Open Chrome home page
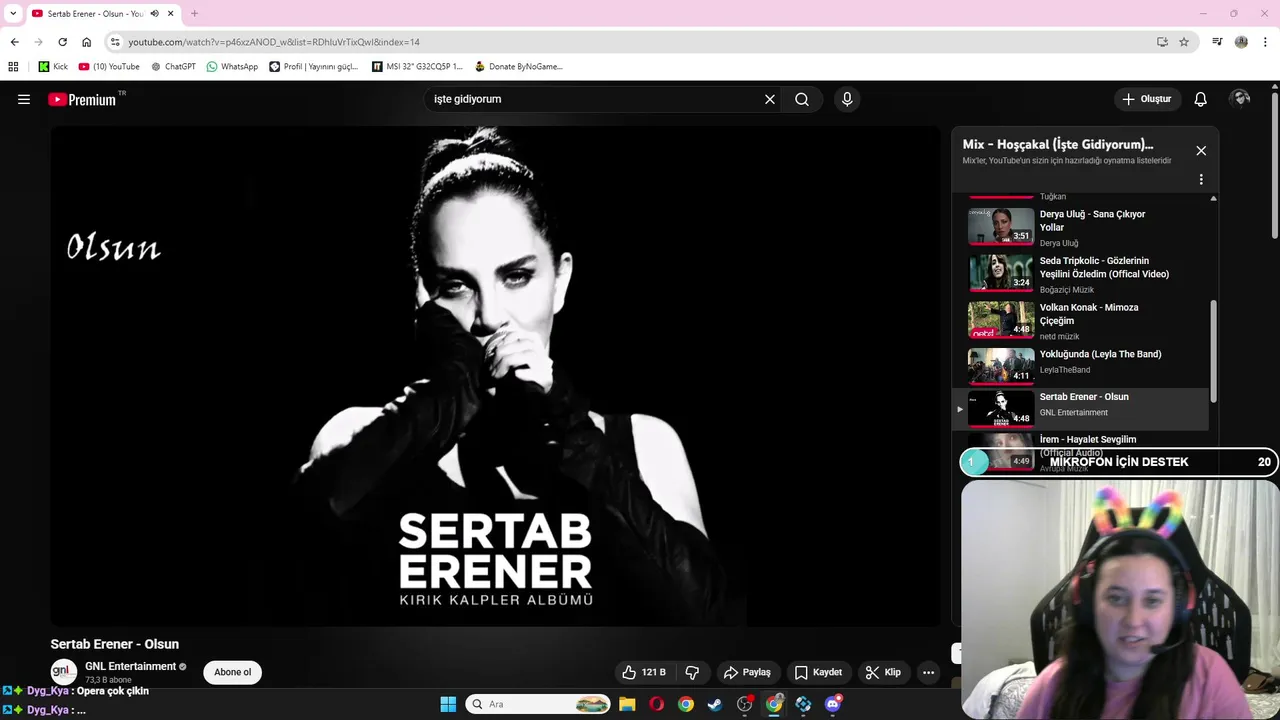 pyautogui.click(x=87, y=42)
